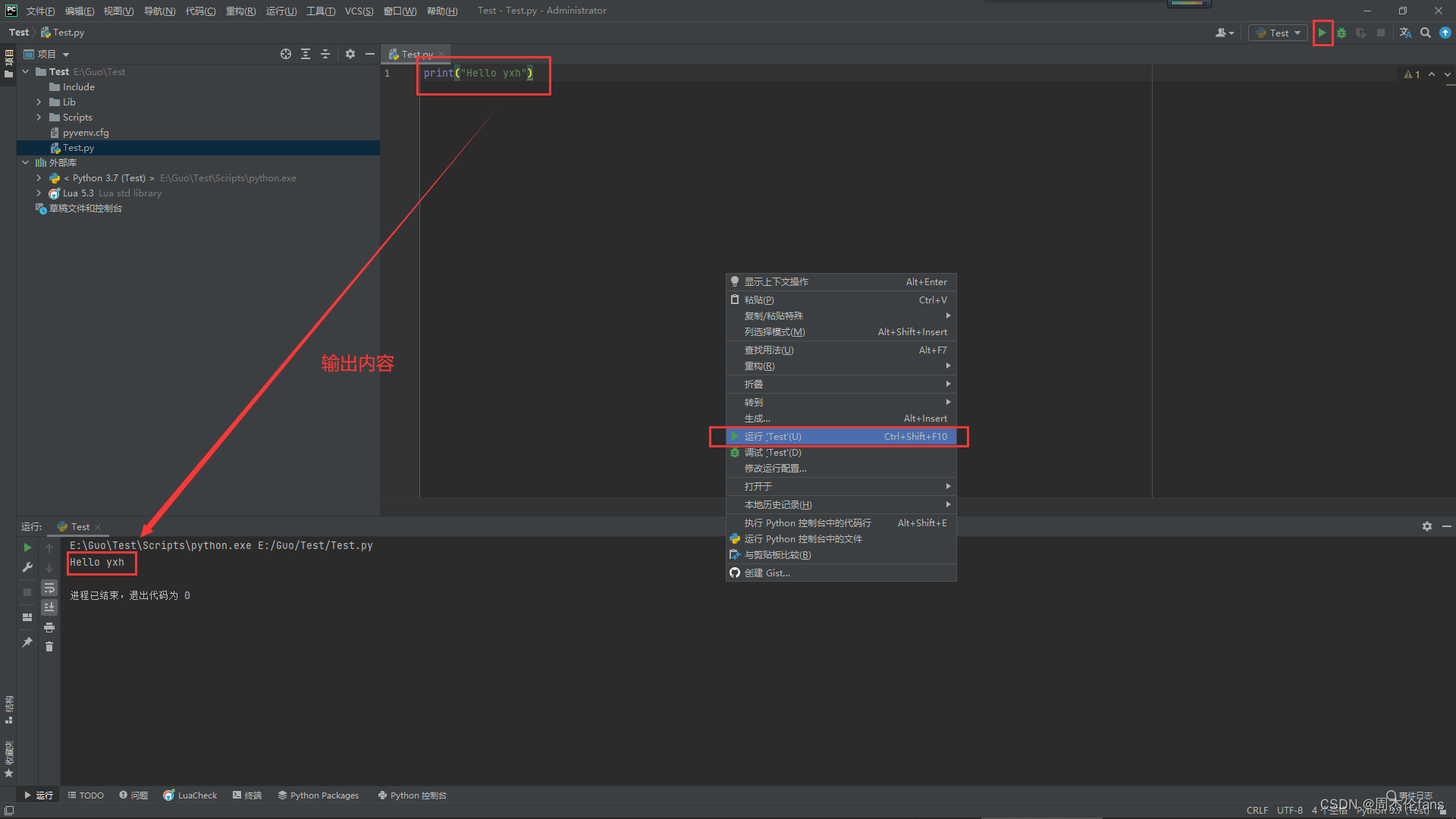The width and height of the screenshot is (1456, 819).
Task: Open the VCS(S) menu
Action: [359, 11]
